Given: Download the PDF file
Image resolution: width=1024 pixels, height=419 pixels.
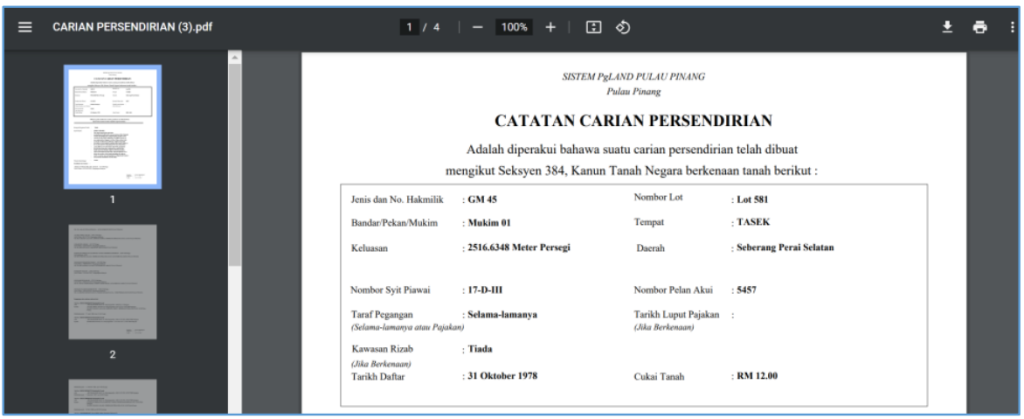Looking at the screenshot, I should pos(947,27).
